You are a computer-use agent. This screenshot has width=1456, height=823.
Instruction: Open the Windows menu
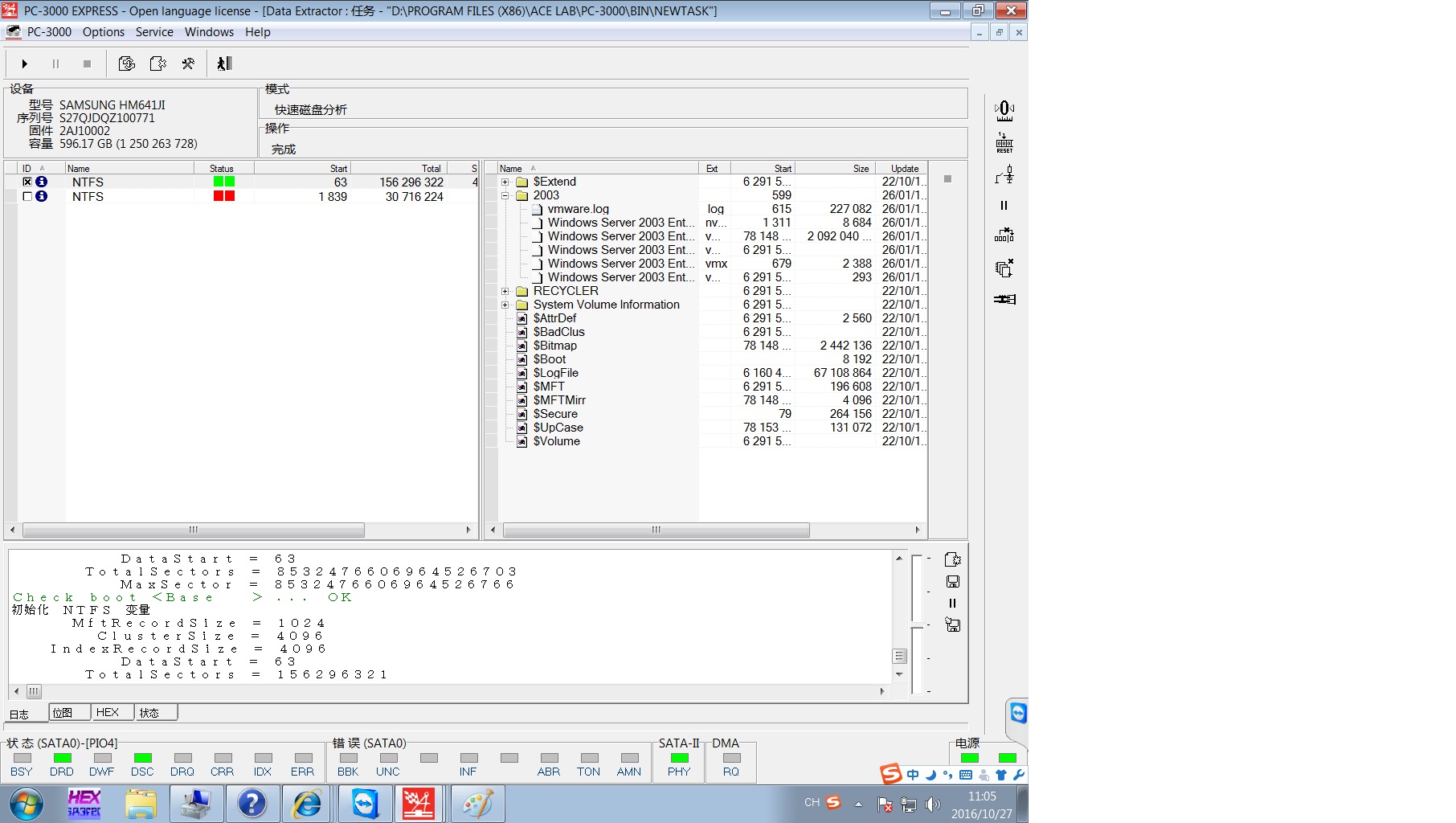209,32
